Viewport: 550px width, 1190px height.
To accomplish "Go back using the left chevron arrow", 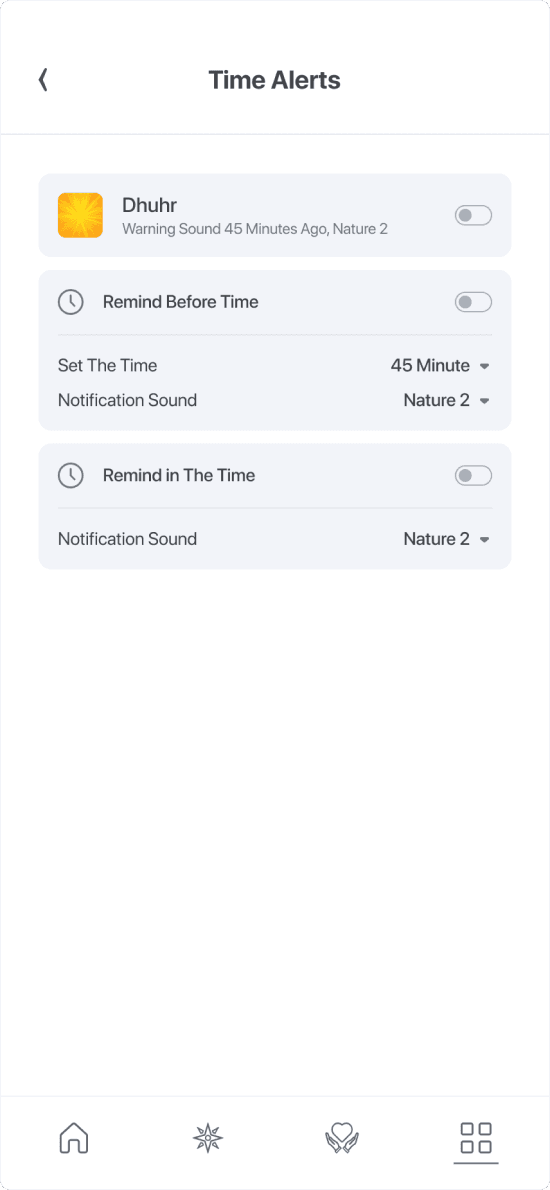I will tap(43, 80).
